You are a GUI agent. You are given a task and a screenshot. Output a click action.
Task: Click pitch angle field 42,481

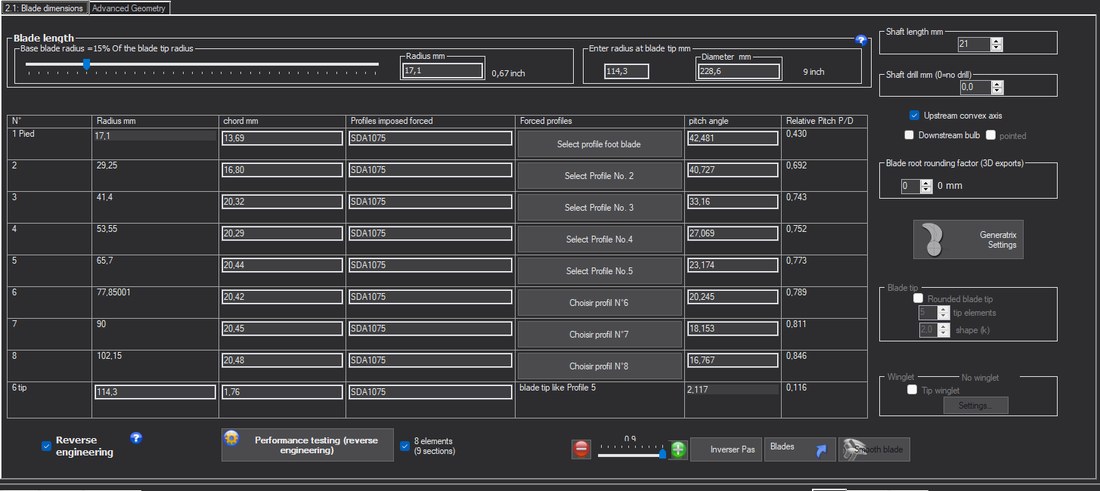tap(732, 138)
